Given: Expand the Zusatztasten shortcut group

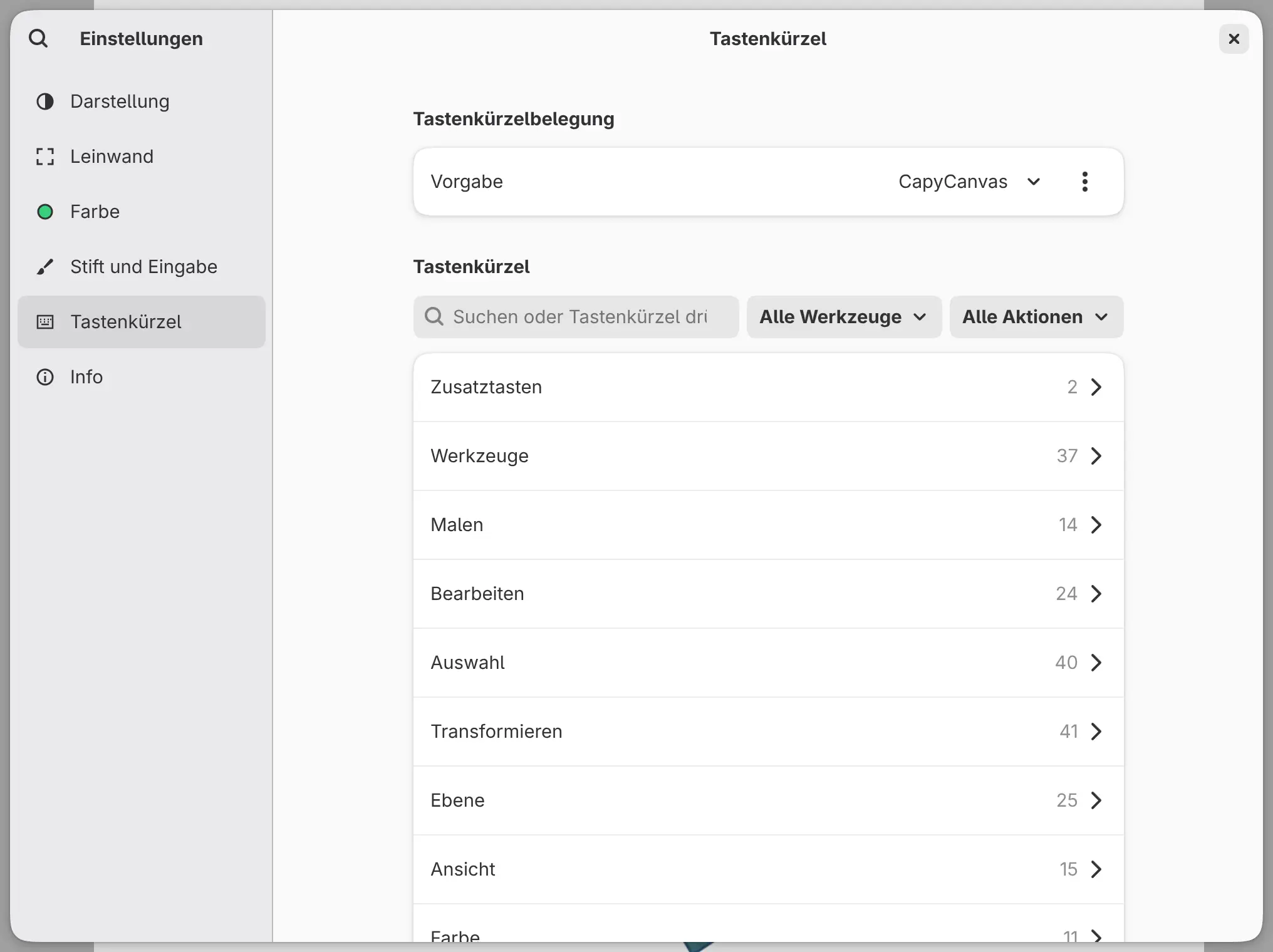Looking at the screenshot, I should pos(768,387).
